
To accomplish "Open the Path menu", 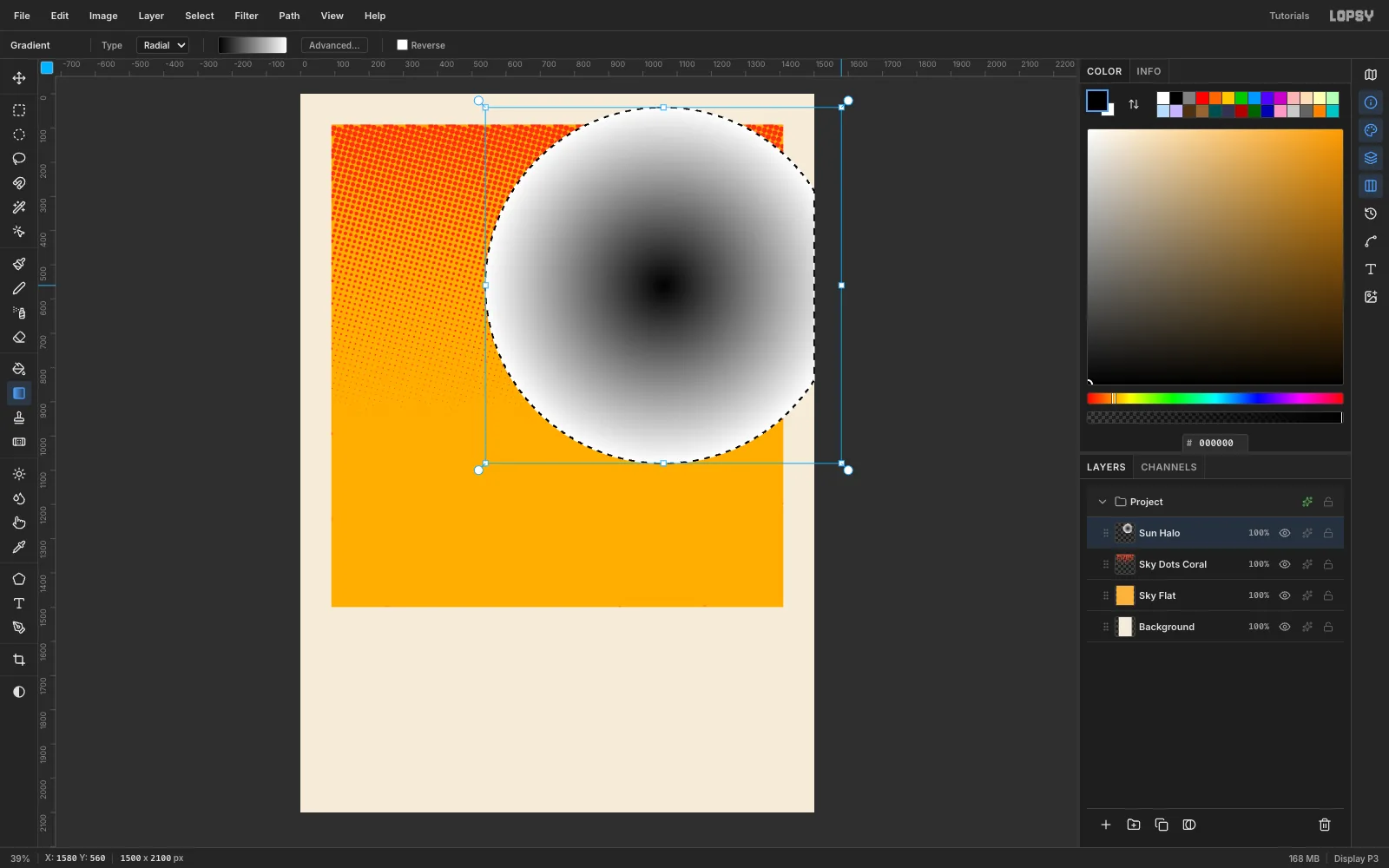I will pos(289,16).
